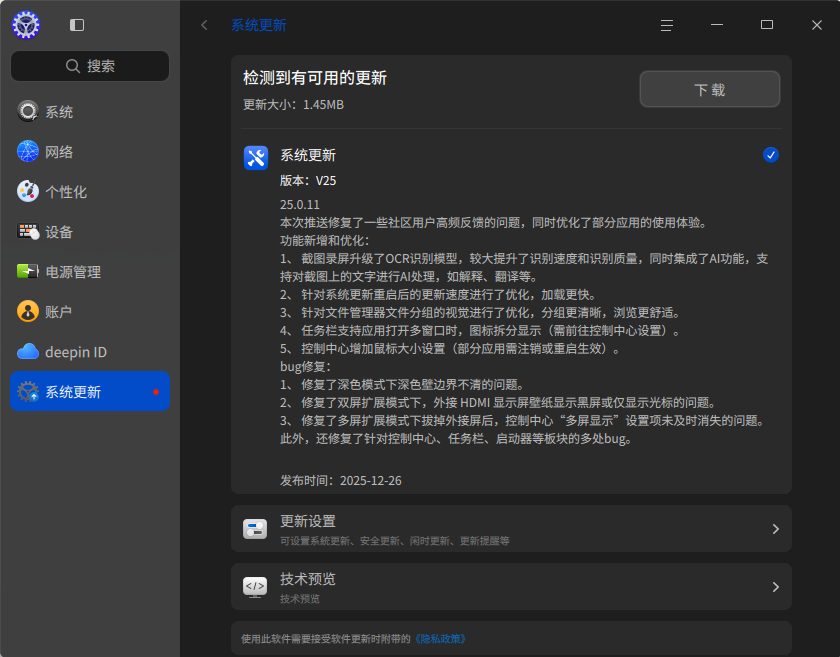
Task: Click the 下载 button
Action: (x=710, y=89)
